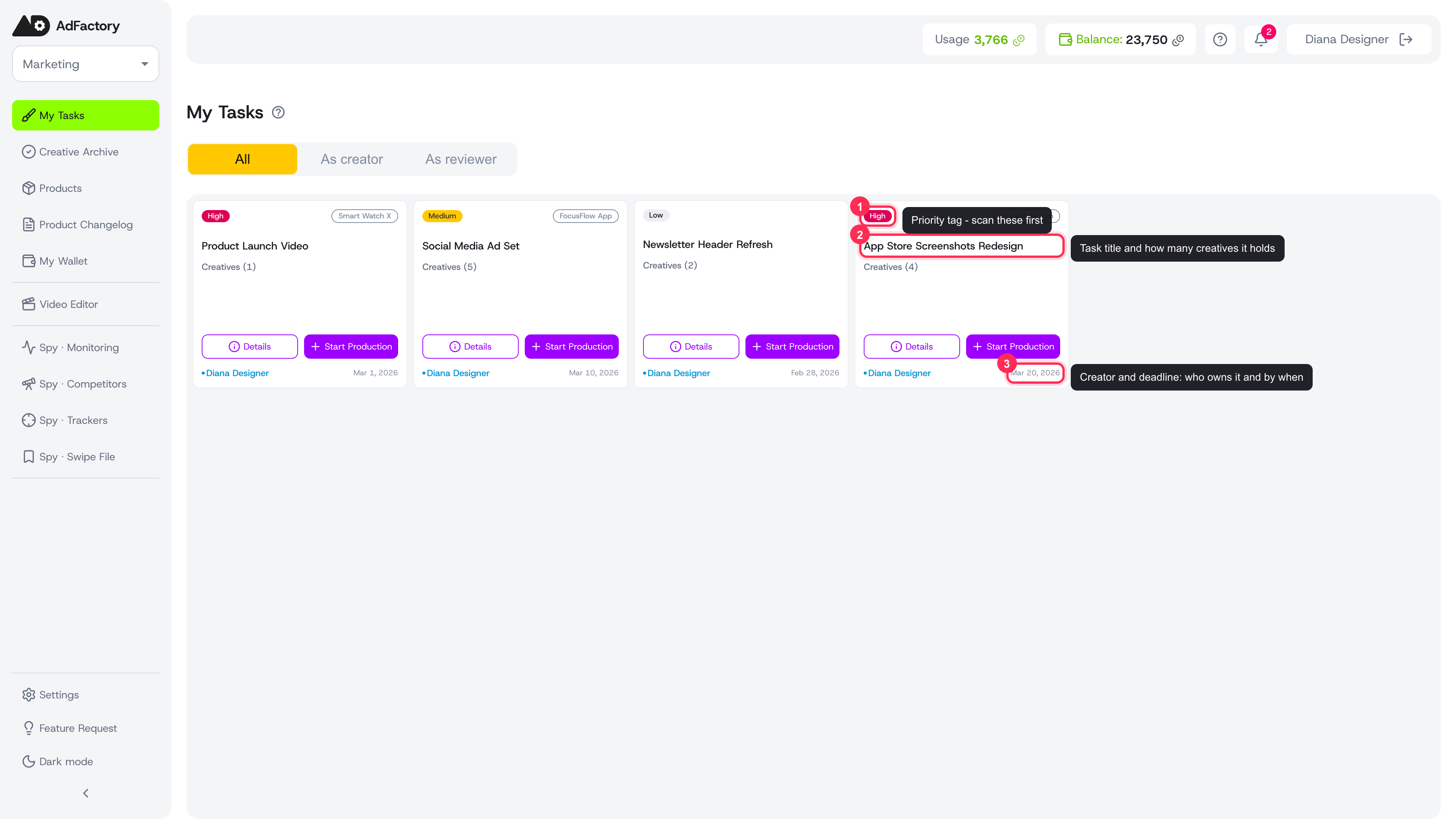The image size is (1456, 819).
Task: Click the help question mark in header
Action: tap(1220, 39)
